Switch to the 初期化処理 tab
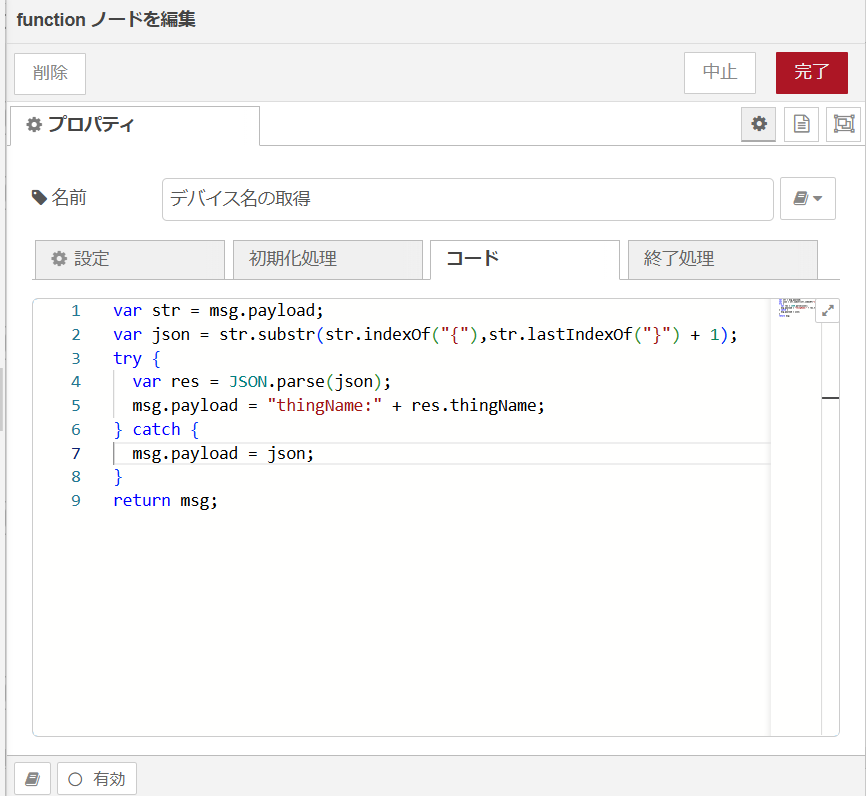Image resolution: width=866 pixels, height=796 pixels. 328,259
